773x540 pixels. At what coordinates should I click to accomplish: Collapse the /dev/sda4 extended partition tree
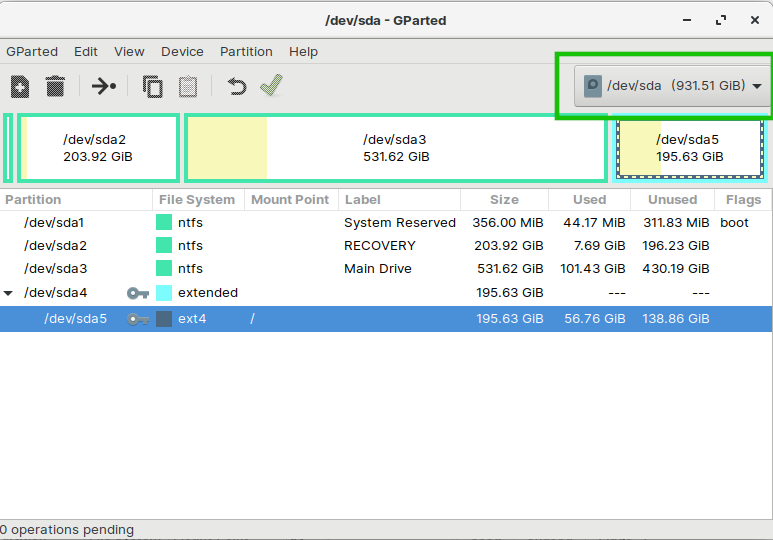pyautogui.click(x=8, y=293)
